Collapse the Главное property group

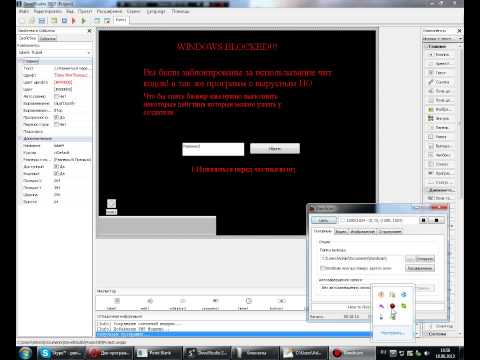22,61
